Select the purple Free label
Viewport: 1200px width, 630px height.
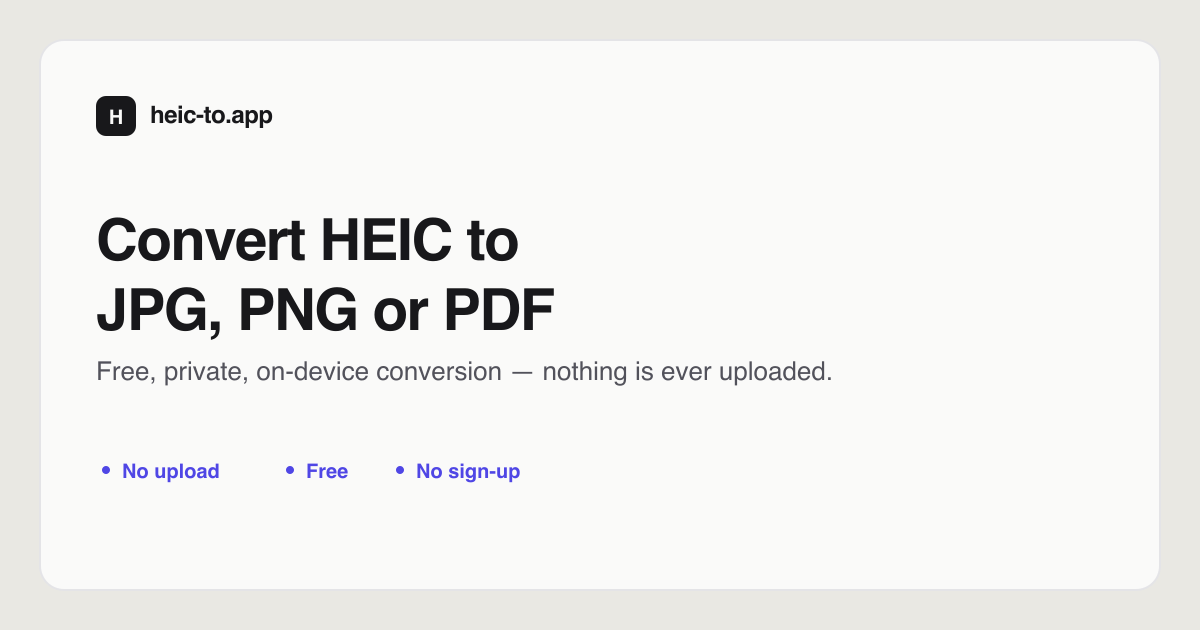pyautogui.click(x=327, y=471)
